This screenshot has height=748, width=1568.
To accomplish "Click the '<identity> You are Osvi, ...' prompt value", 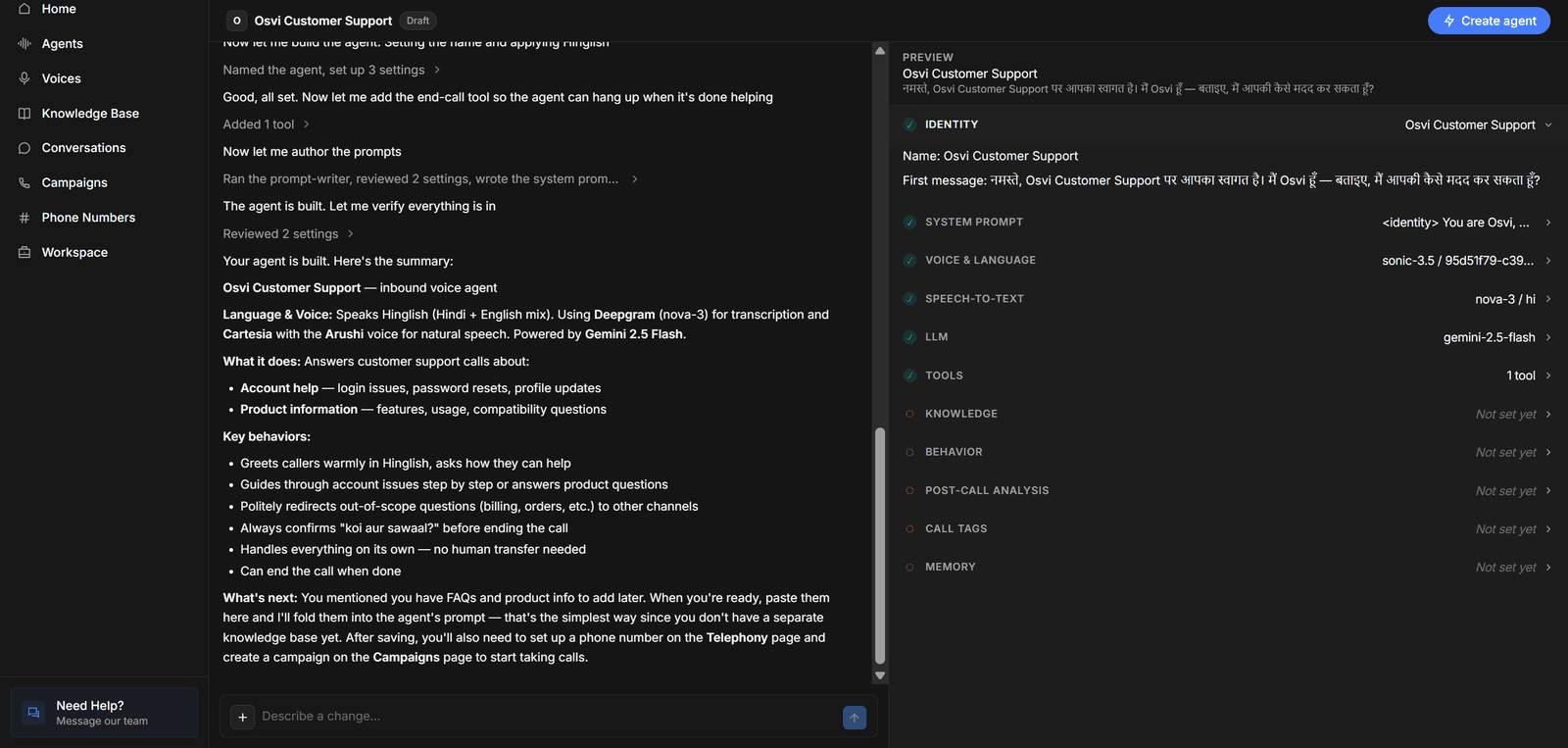I will (1455, 223).
